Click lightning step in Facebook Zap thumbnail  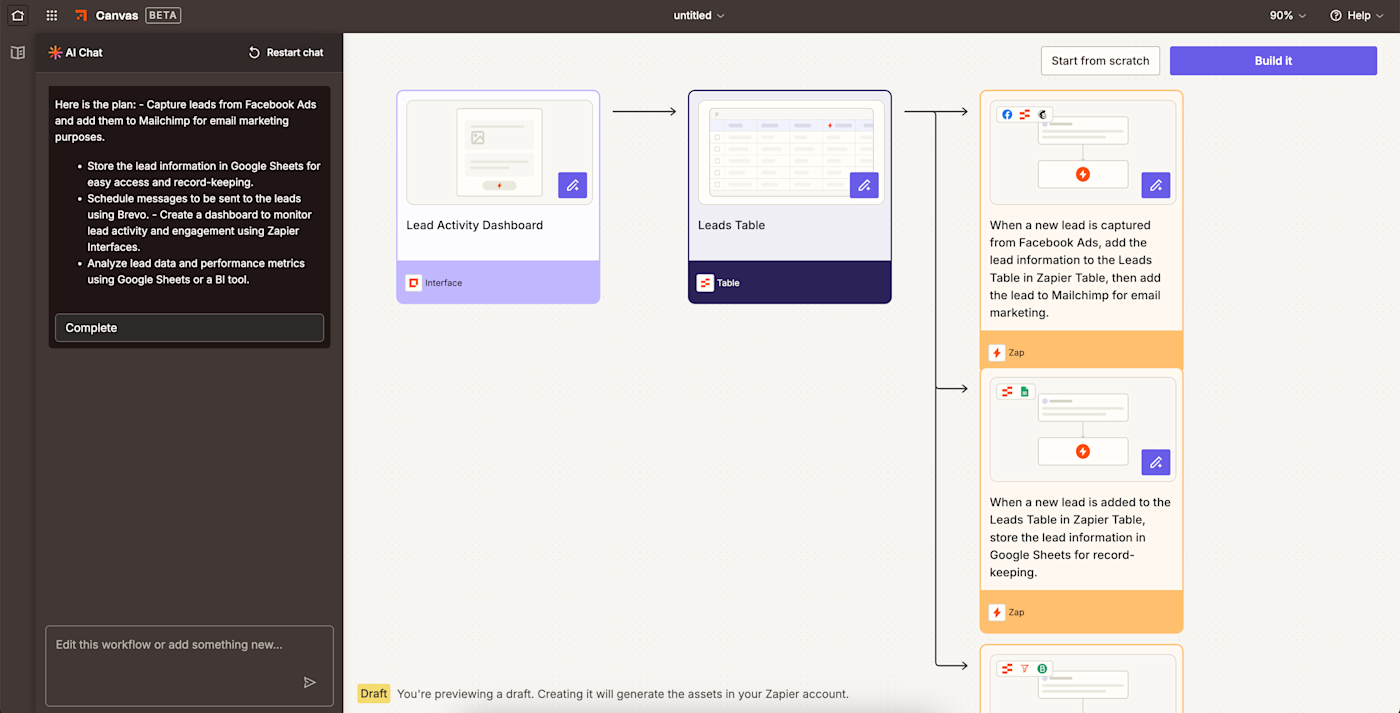(x=1082, y=174)
